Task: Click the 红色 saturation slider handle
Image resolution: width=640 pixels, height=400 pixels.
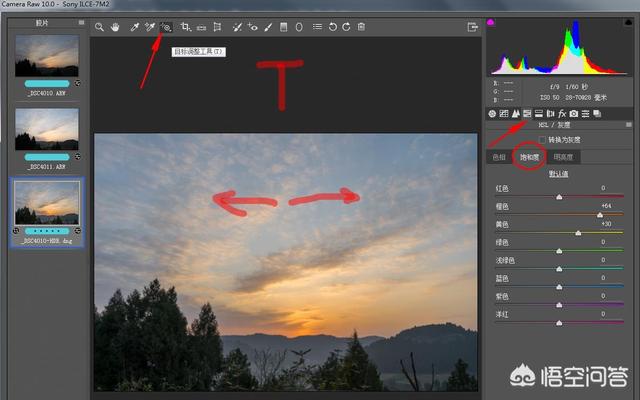Action: coord(559,197)
